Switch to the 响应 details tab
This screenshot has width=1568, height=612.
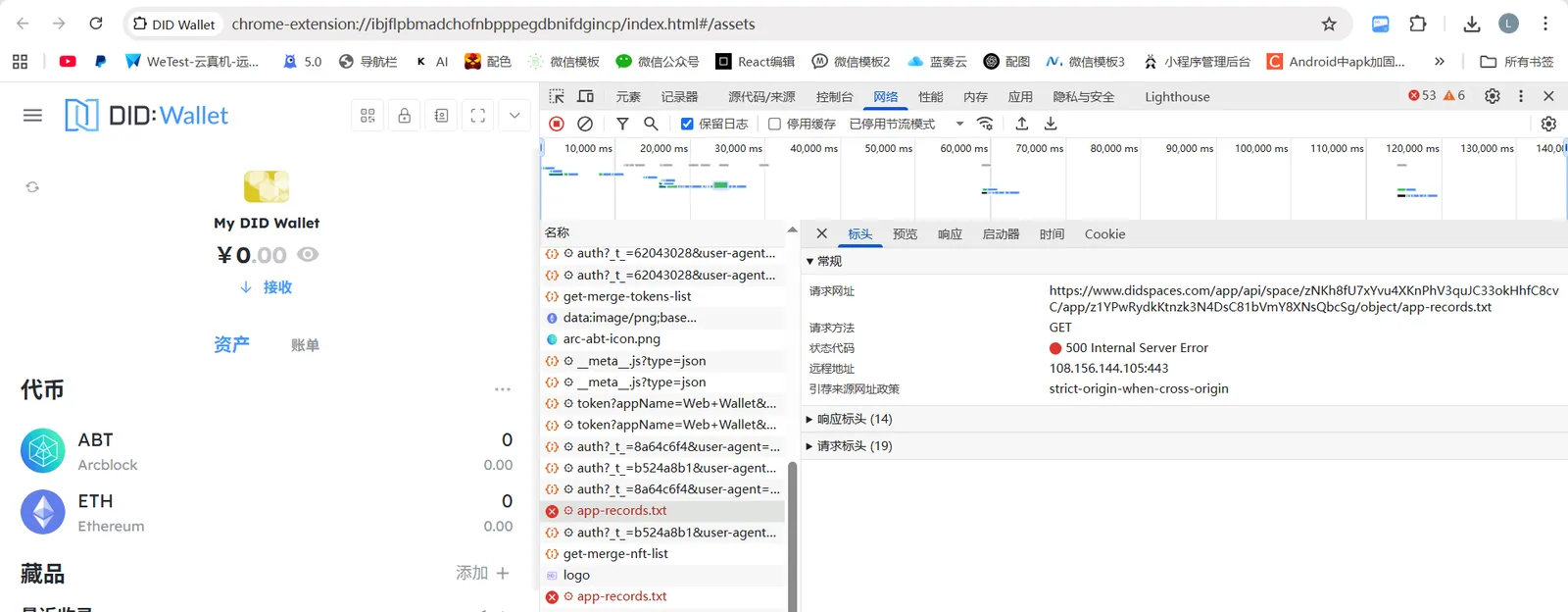tap(950, 234)
